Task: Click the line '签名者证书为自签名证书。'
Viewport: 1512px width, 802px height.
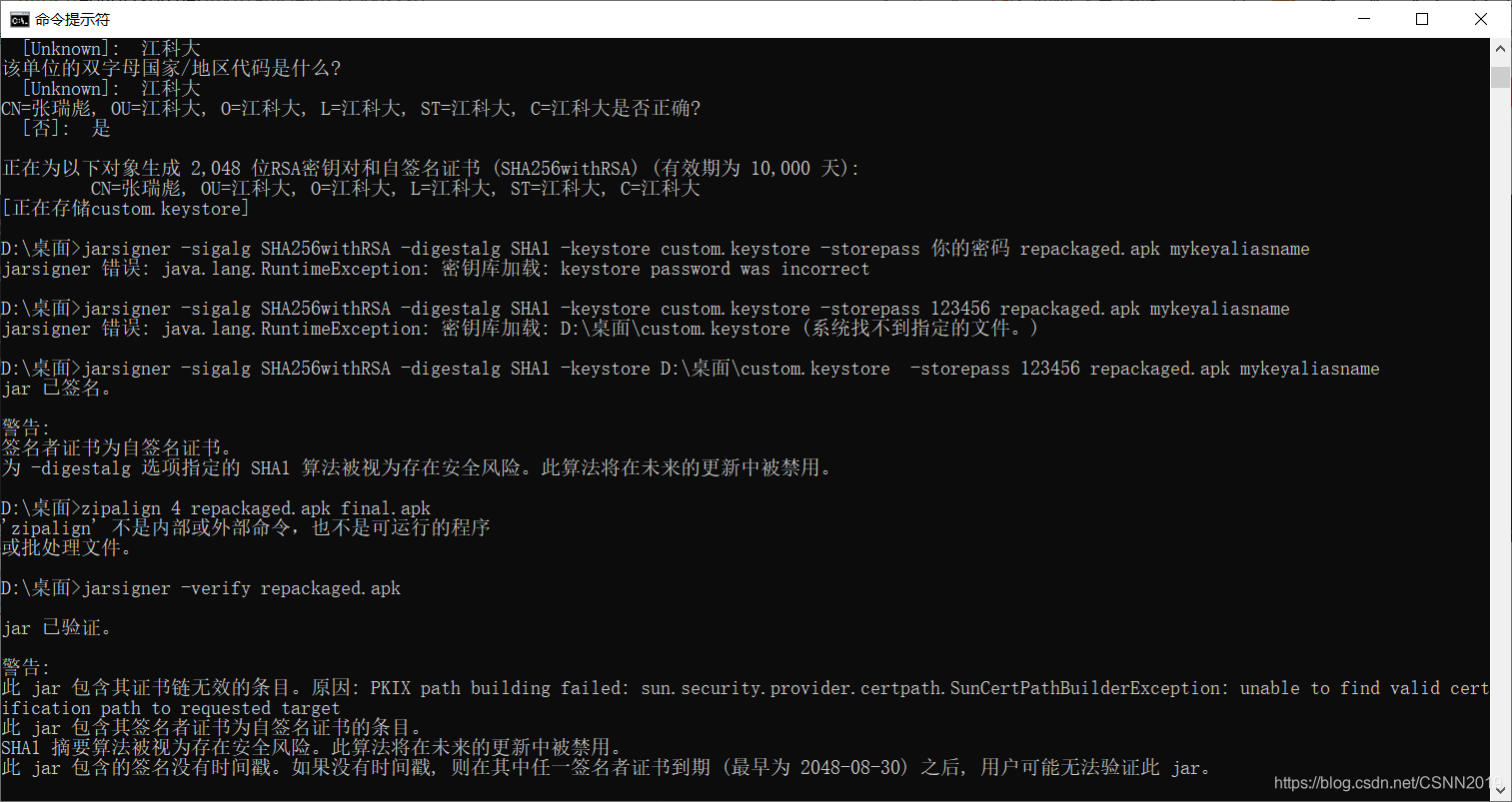Action: coord(117,447)
